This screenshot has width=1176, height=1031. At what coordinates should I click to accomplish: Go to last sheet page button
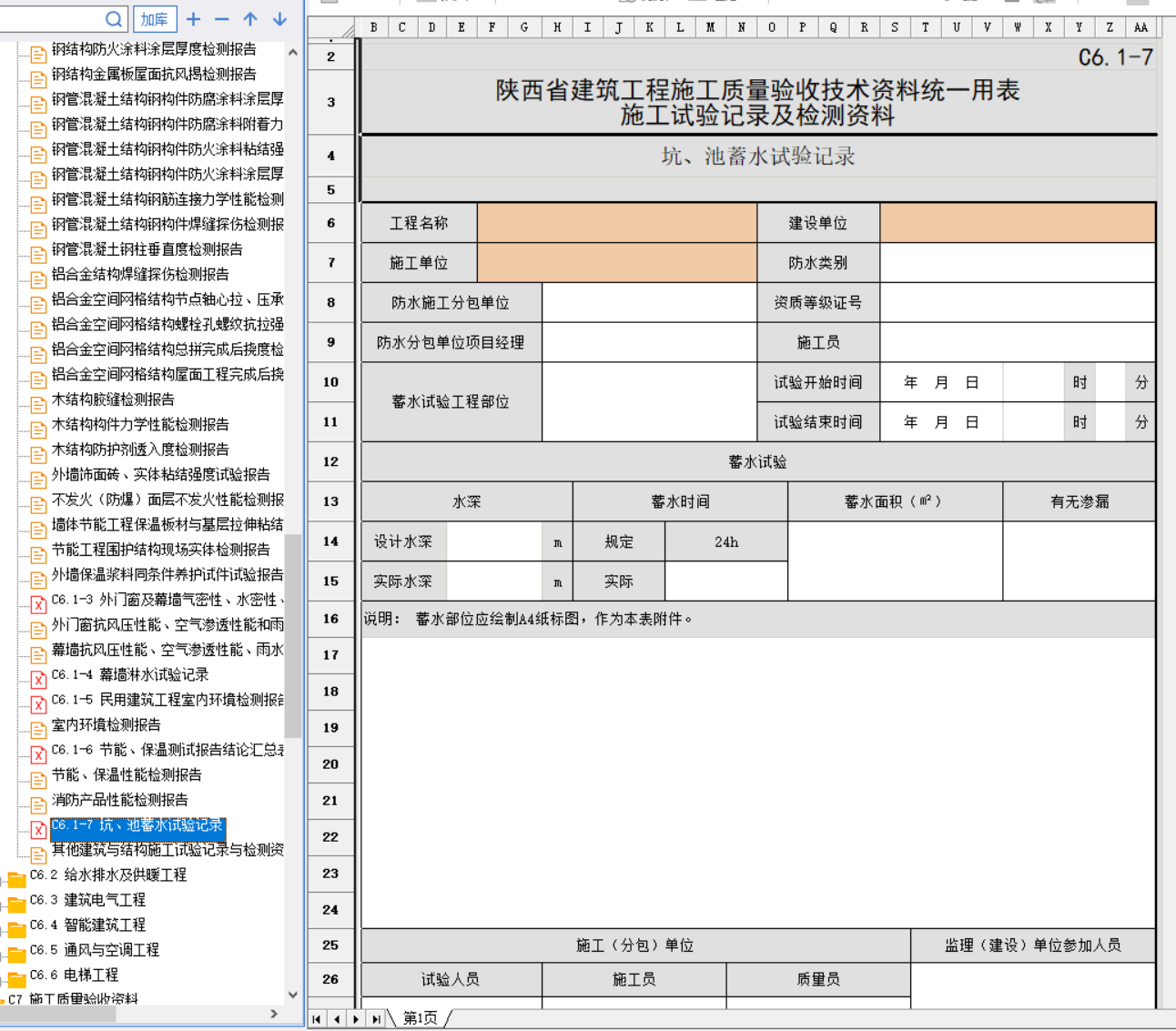[x=376, y=1019]
